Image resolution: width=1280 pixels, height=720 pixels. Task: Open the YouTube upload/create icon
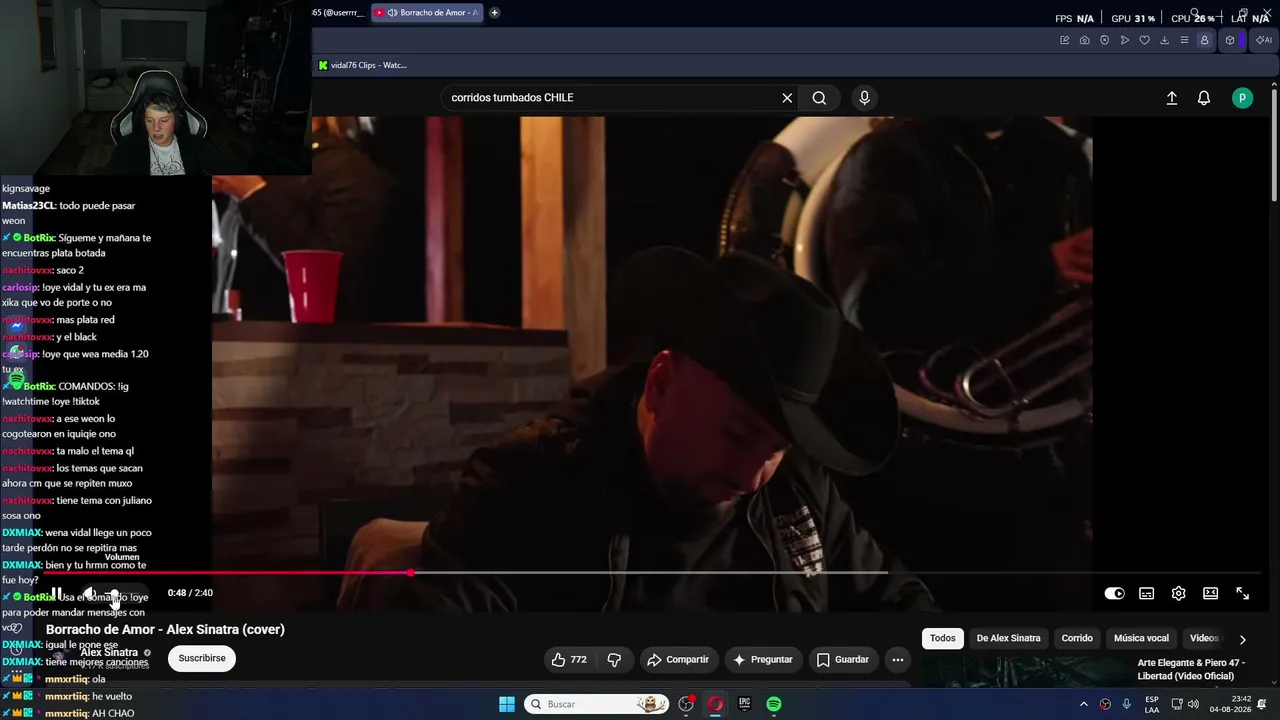(x=1172, y=98)
